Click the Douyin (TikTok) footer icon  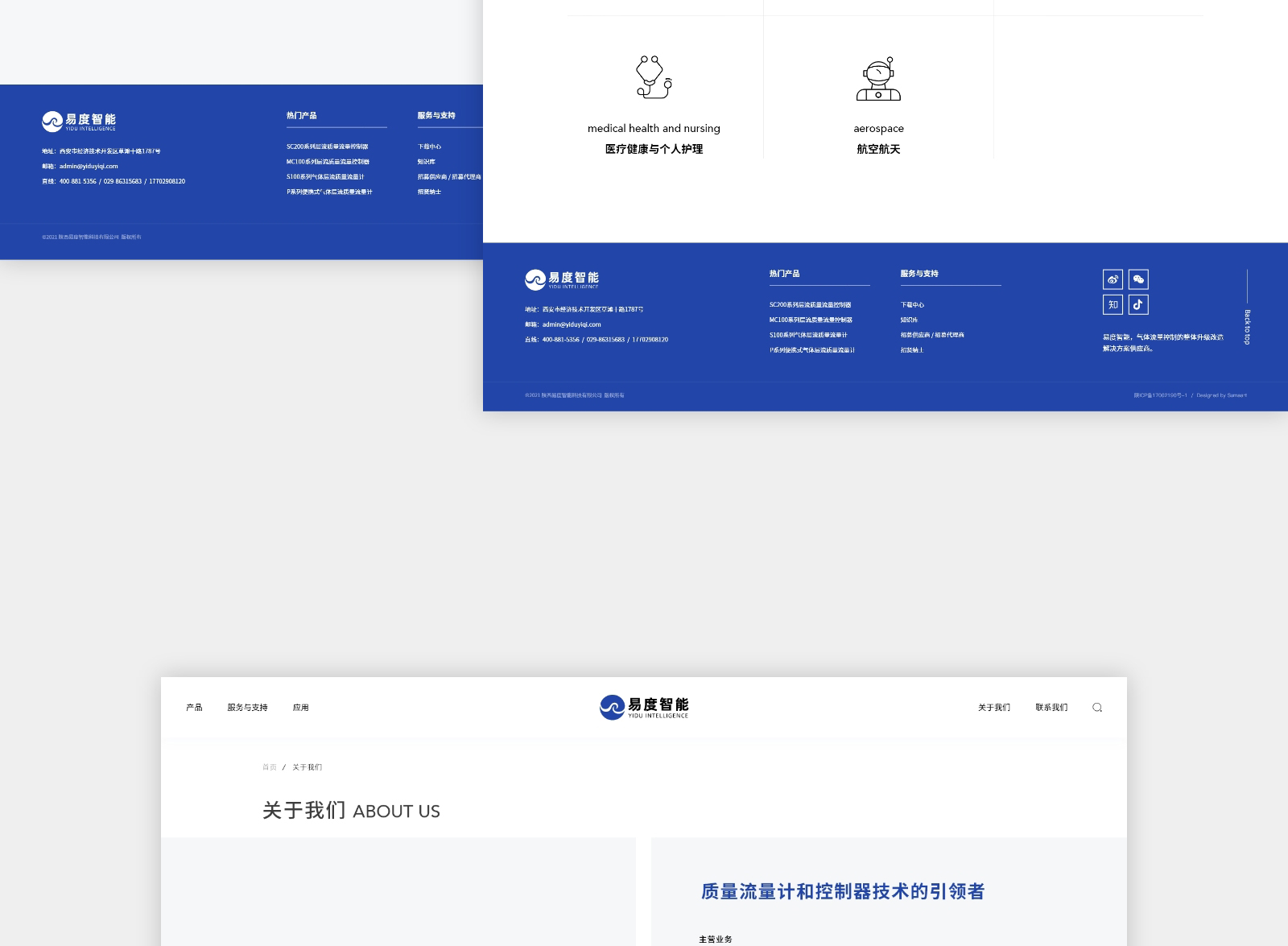point(1140,304)
